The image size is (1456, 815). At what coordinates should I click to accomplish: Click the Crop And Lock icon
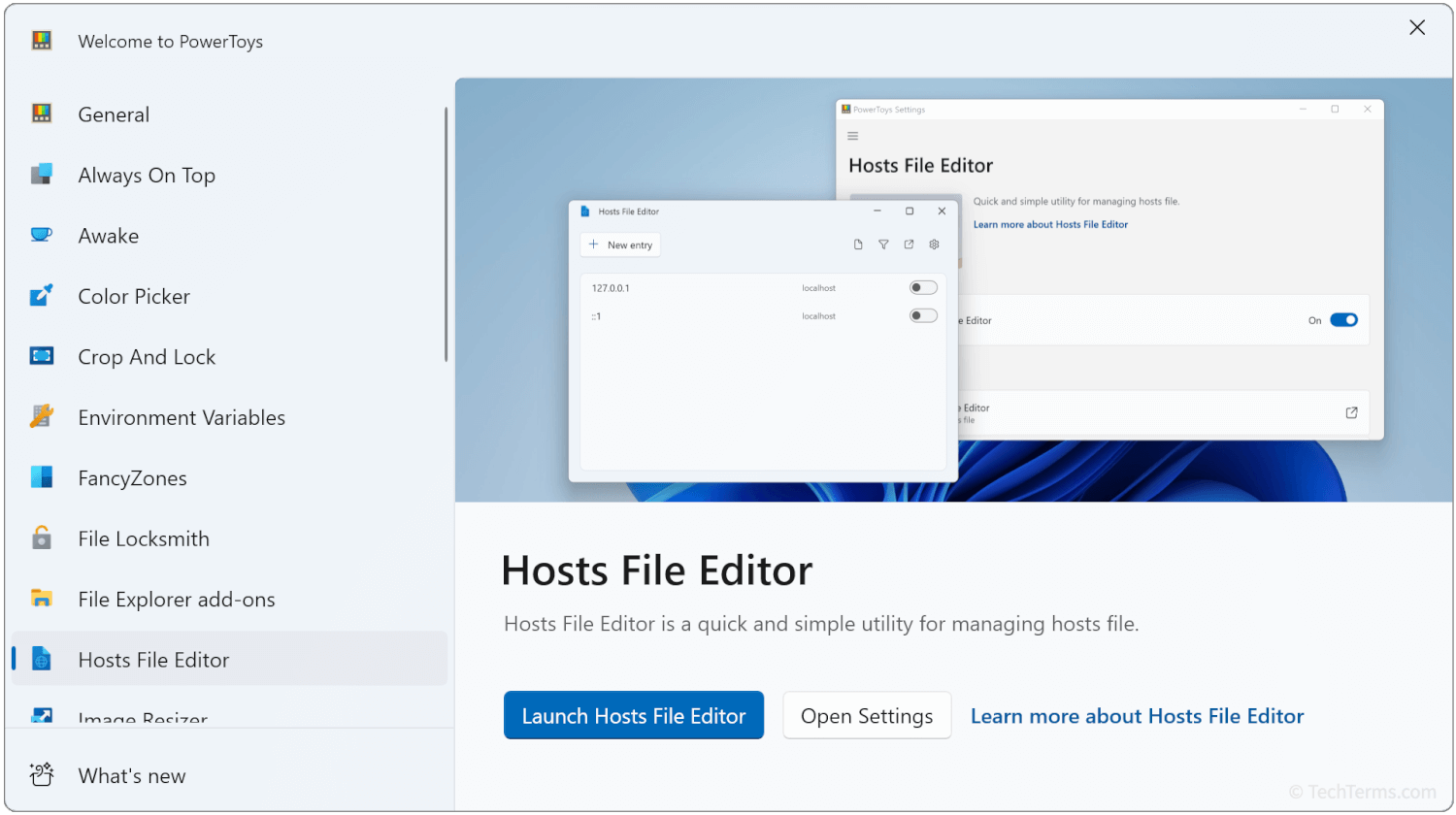tap(41, 356)
